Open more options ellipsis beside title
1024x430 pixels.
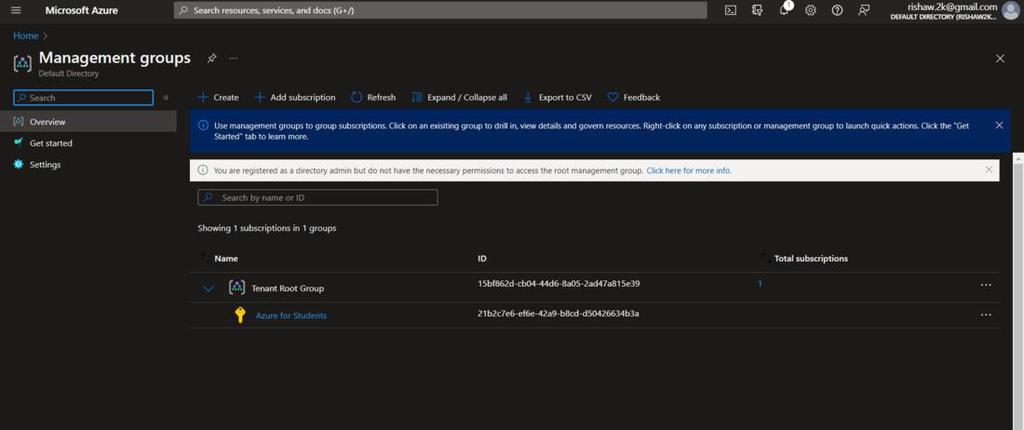click(x=233, y=58)
